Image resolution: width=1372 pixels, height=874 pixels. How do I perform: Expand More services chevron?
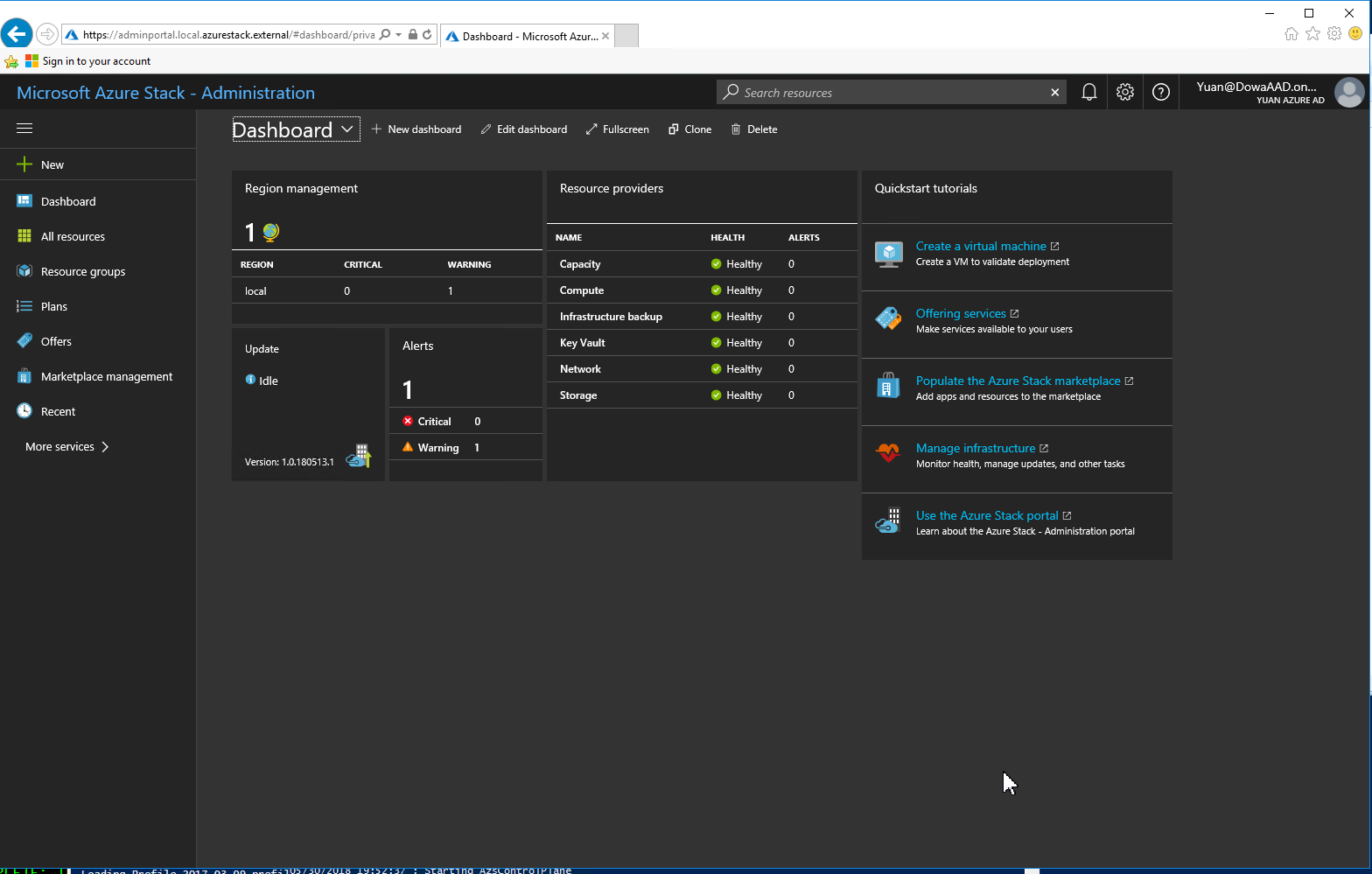click(x=105, y=446)
